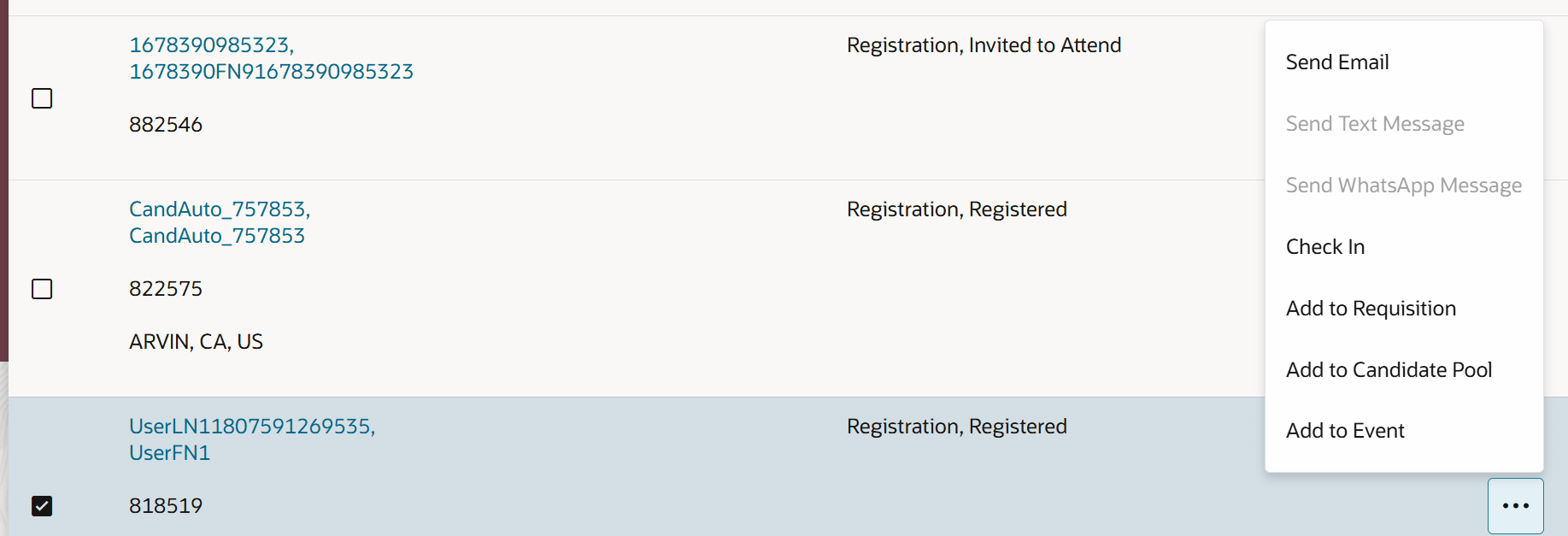1568x536 pixels.
Task: Select the row checkbox for CandAuto_757853
Action: point(43,289)
